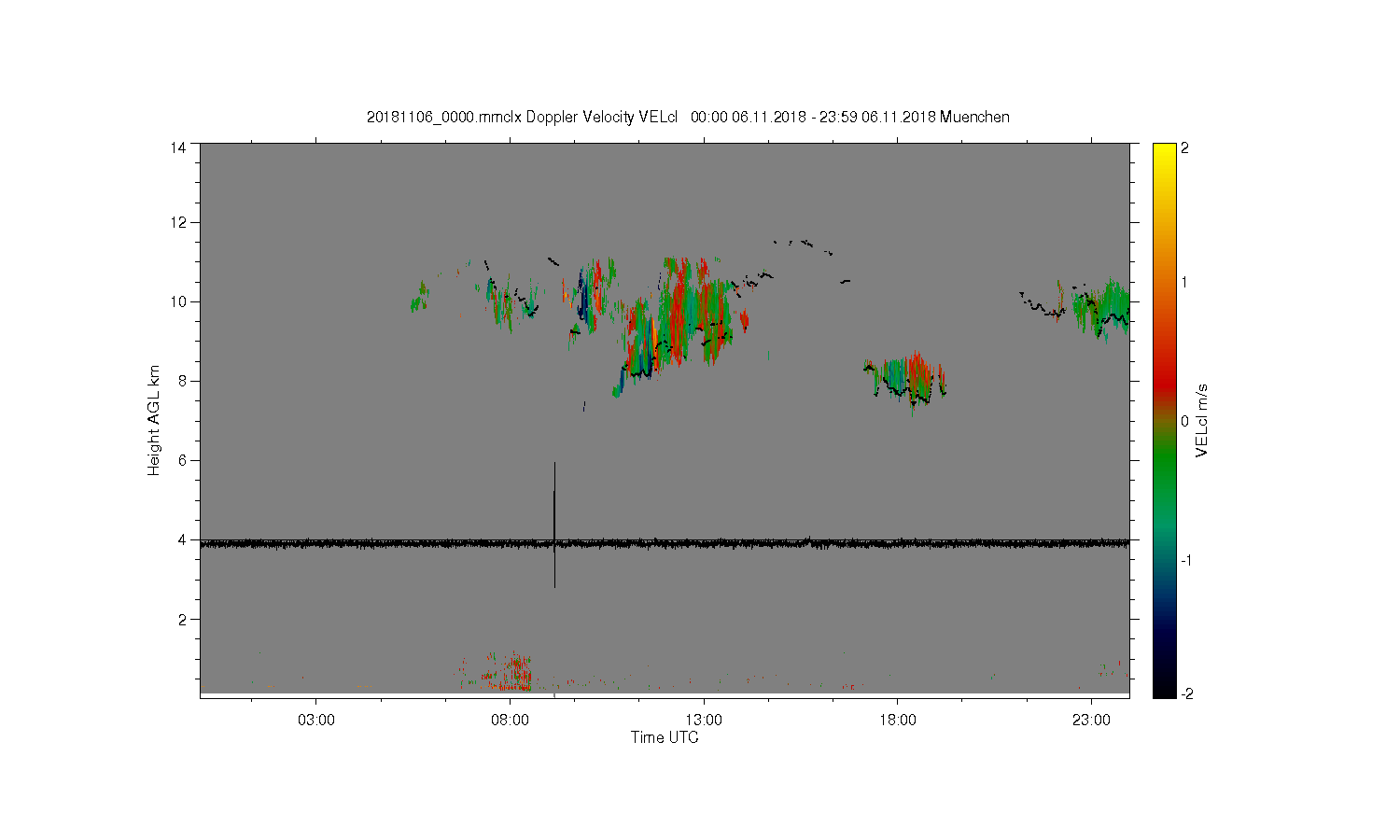Screen dimensions: 1400x840
Task: Click the vertical black spike near 09:00
Action: click(x=554, y=523)
